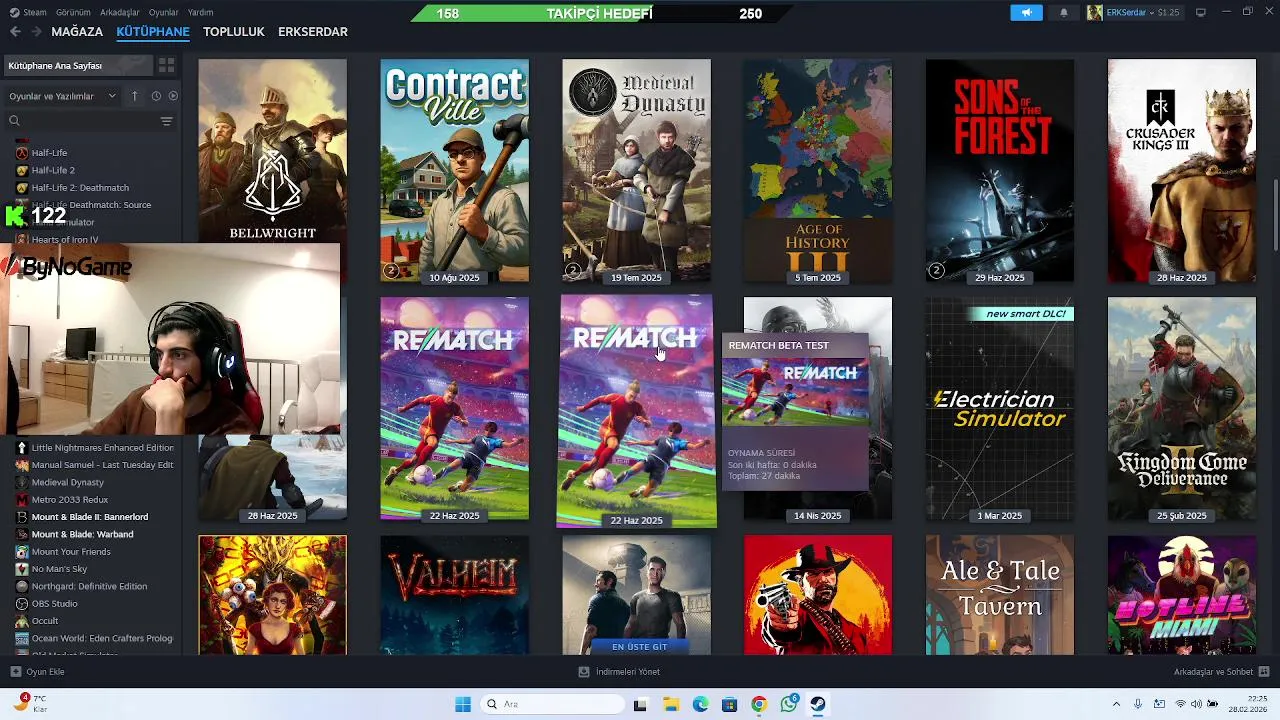This screenshot has width=1280, height=720.
Task: Select Mount & Blade II: Bannerlord
Action: click(x=90, y=517)
